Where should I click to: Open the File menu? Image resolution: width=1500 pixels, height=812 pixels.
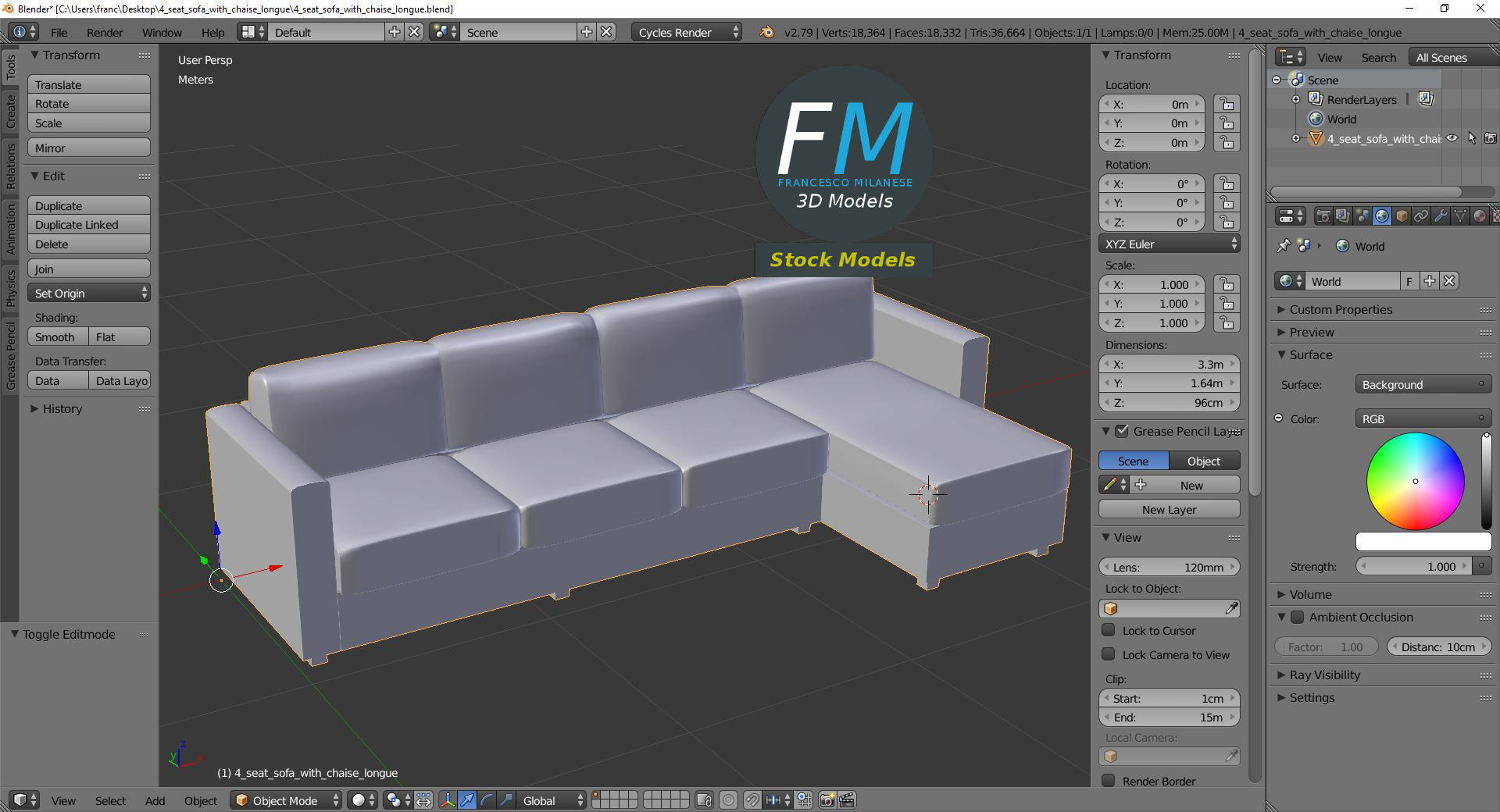pos(59,32)
